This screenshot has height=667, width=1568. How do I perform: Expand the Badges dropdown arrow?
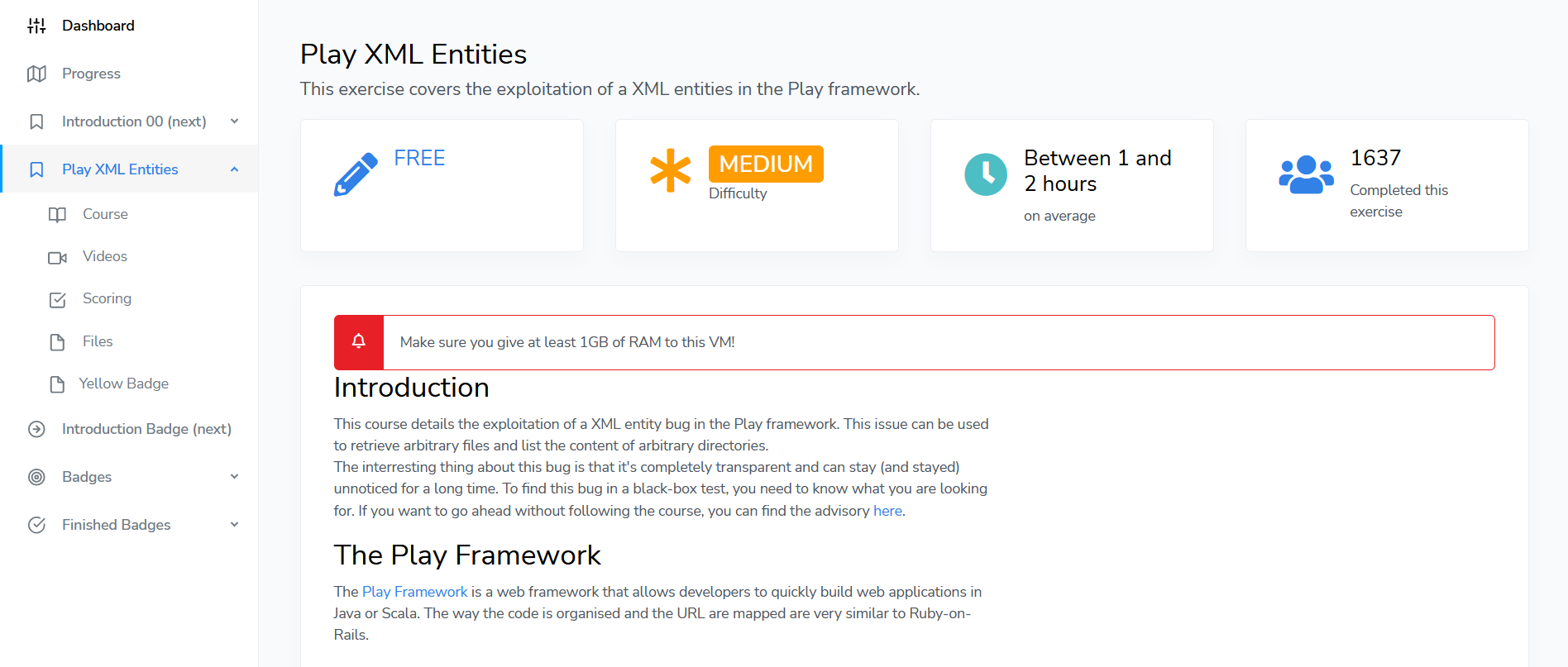[235, 477]
